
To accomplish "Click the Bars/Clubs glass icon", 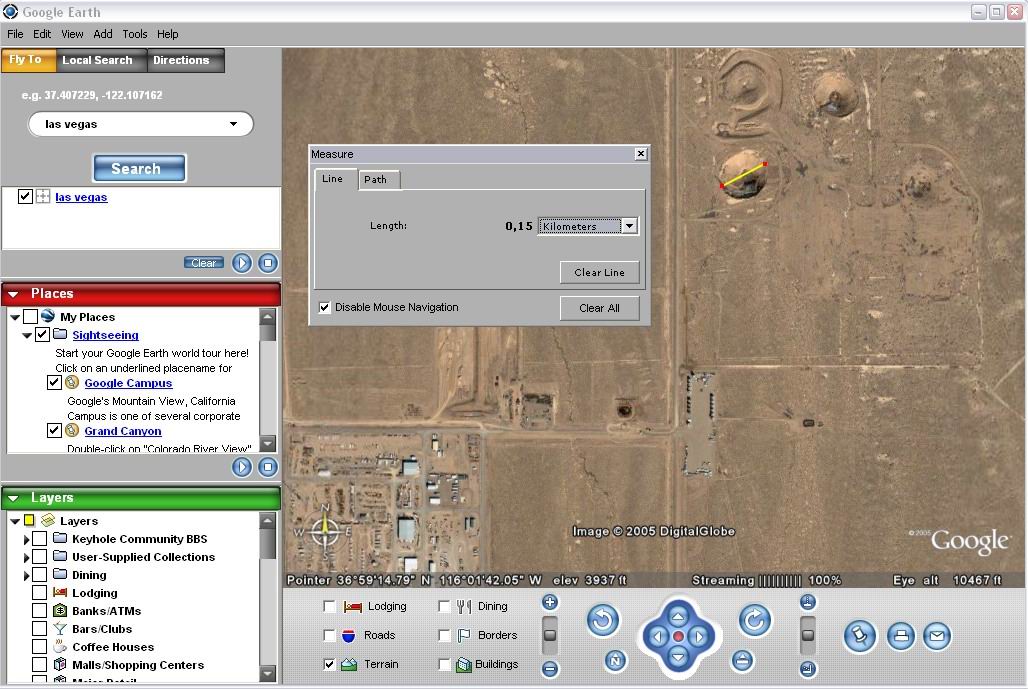I will (60, 629).
